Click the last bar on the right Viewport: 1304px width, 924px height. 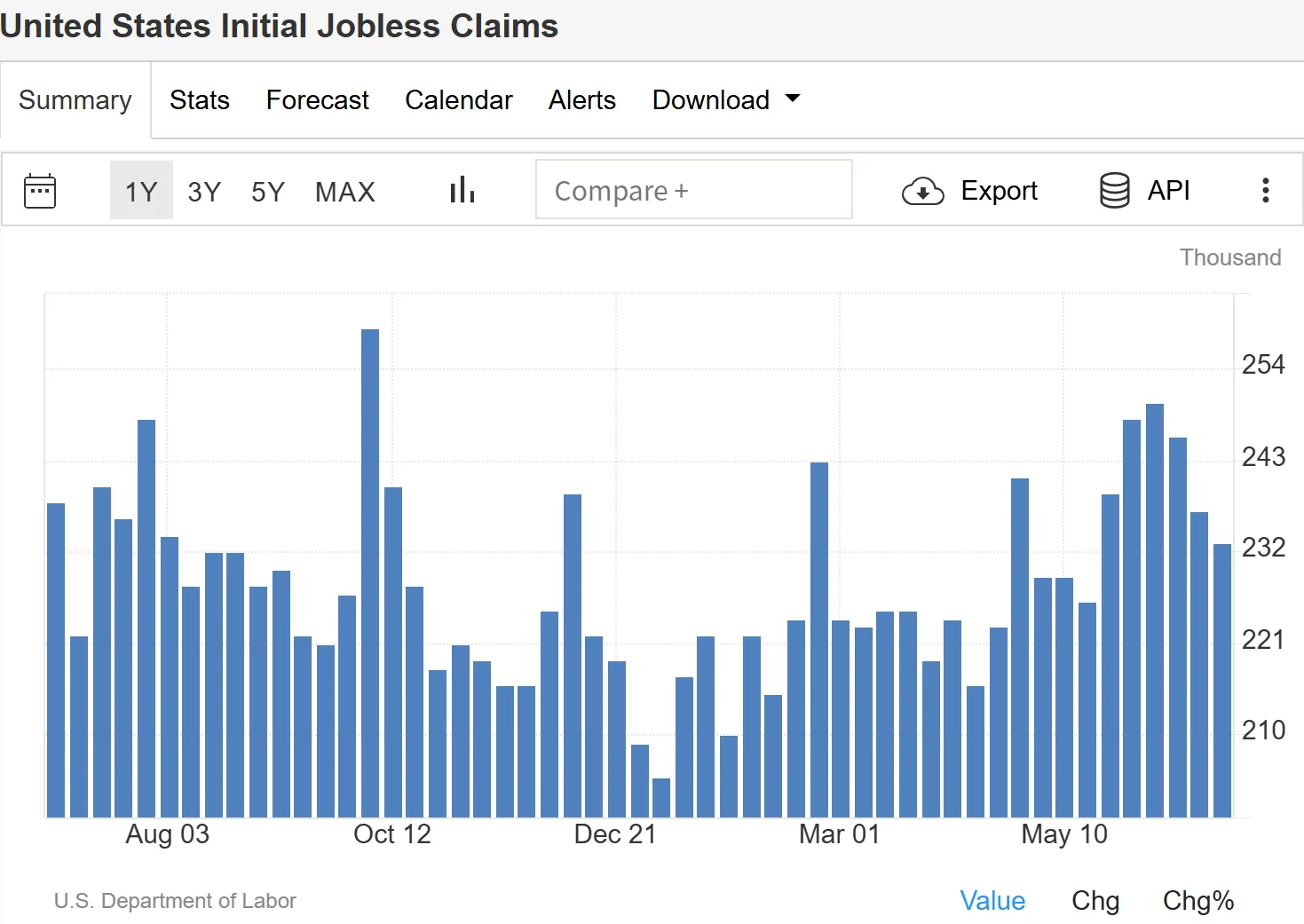click(1222, 681)
